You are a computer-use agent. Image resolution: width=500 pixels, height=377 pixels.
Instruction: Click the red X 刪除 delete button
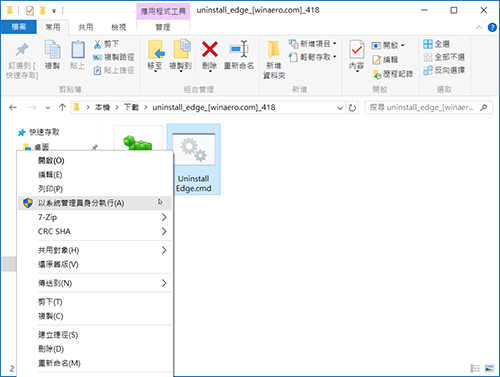(x=210, y=55)
